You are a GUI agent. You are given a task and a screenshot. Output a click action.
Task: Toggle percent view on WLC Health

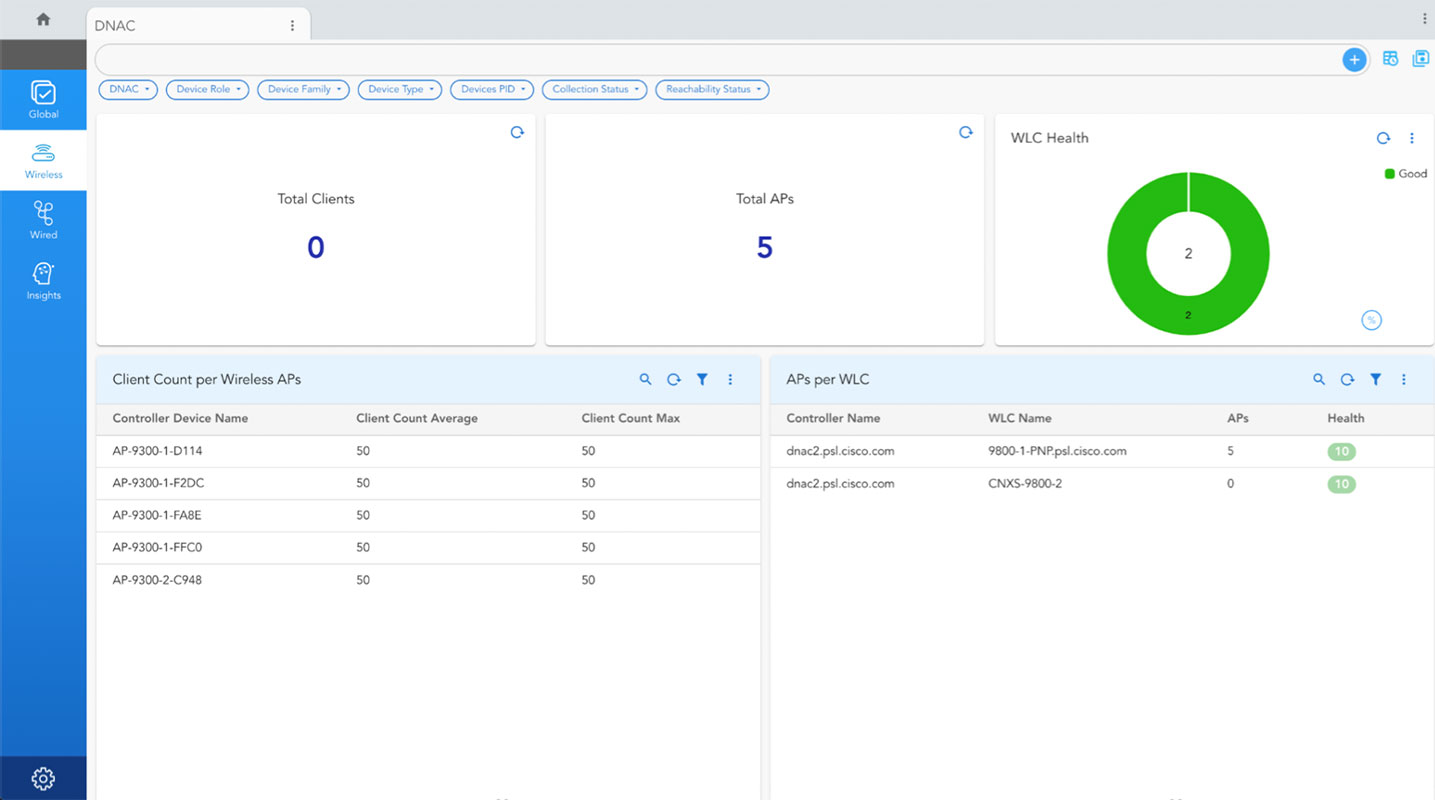(1371, 320)
